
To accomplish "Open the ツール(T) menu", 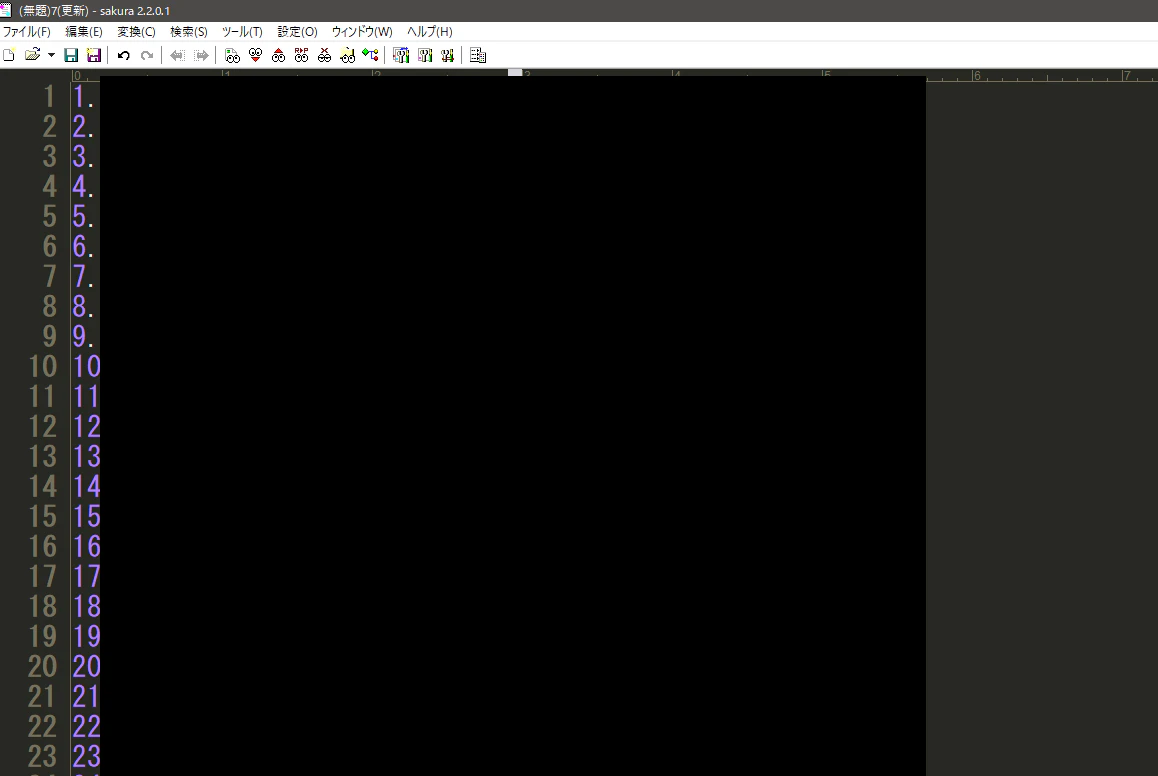I will tap(242, 32).
